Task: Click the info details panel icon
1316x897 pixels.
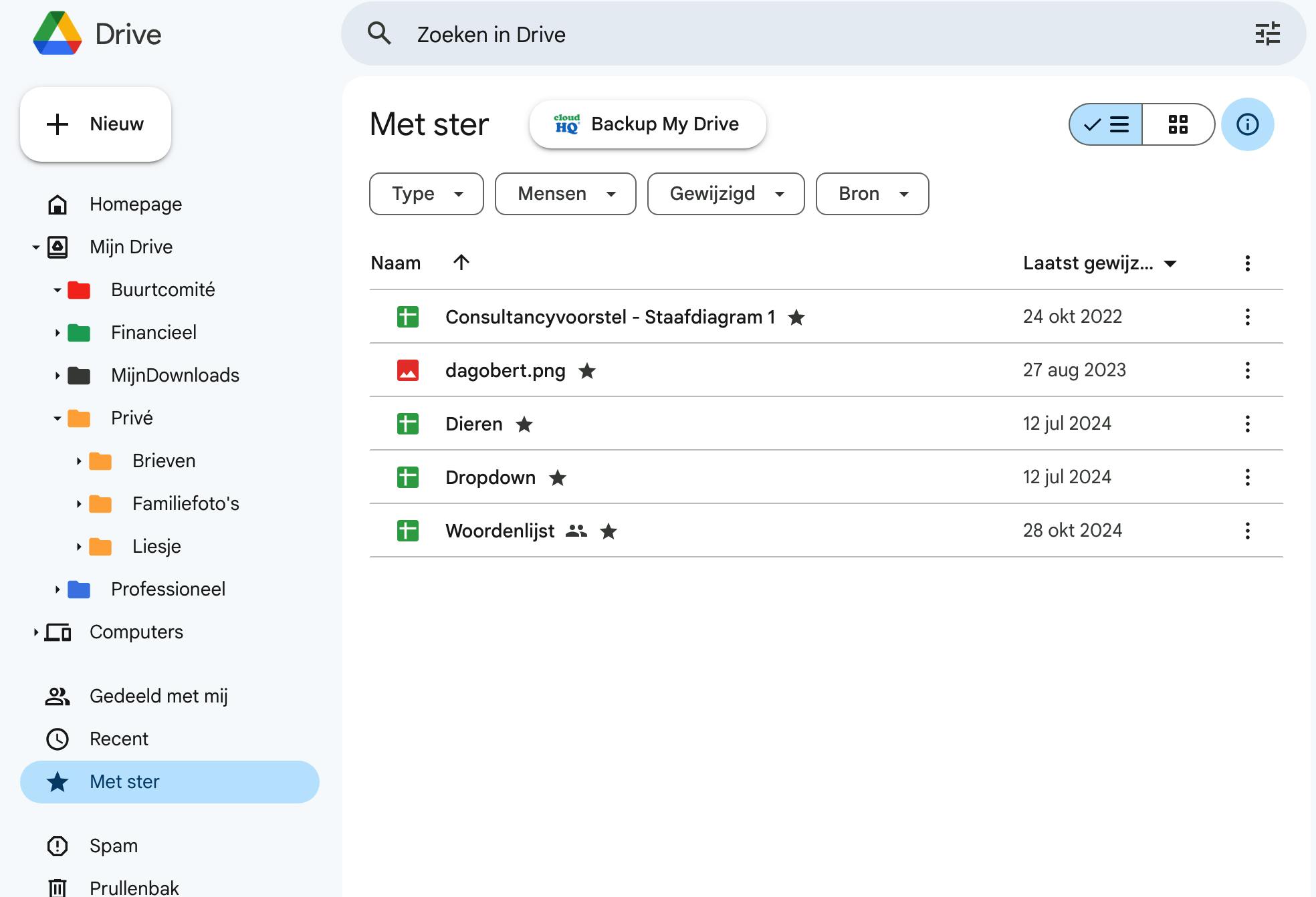Action: tap(1247, 124)
